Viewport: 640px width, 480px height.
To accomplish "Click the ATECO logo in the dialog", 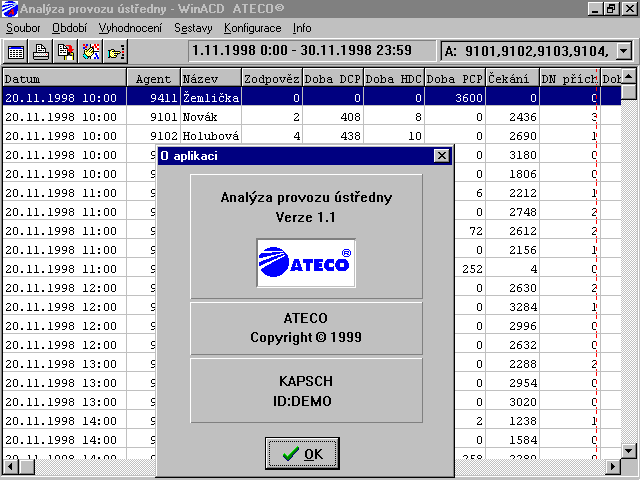I will pyautogui.click(x=306, y=263).
